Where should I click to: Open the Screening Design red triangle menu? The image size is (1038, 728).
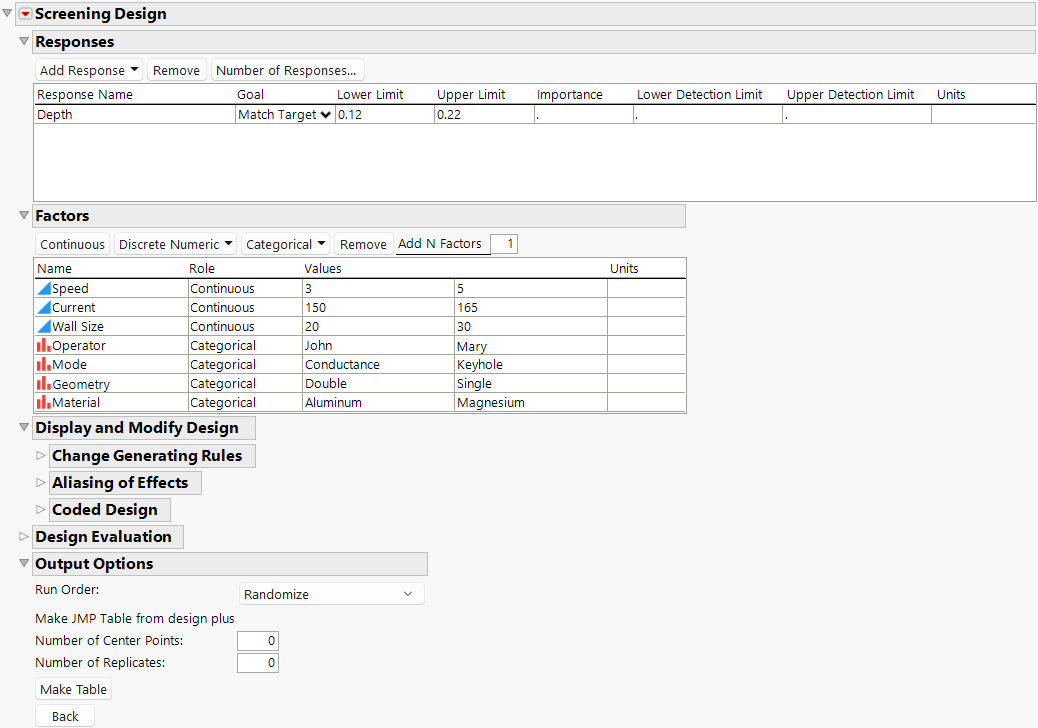(x=26, y=14)
